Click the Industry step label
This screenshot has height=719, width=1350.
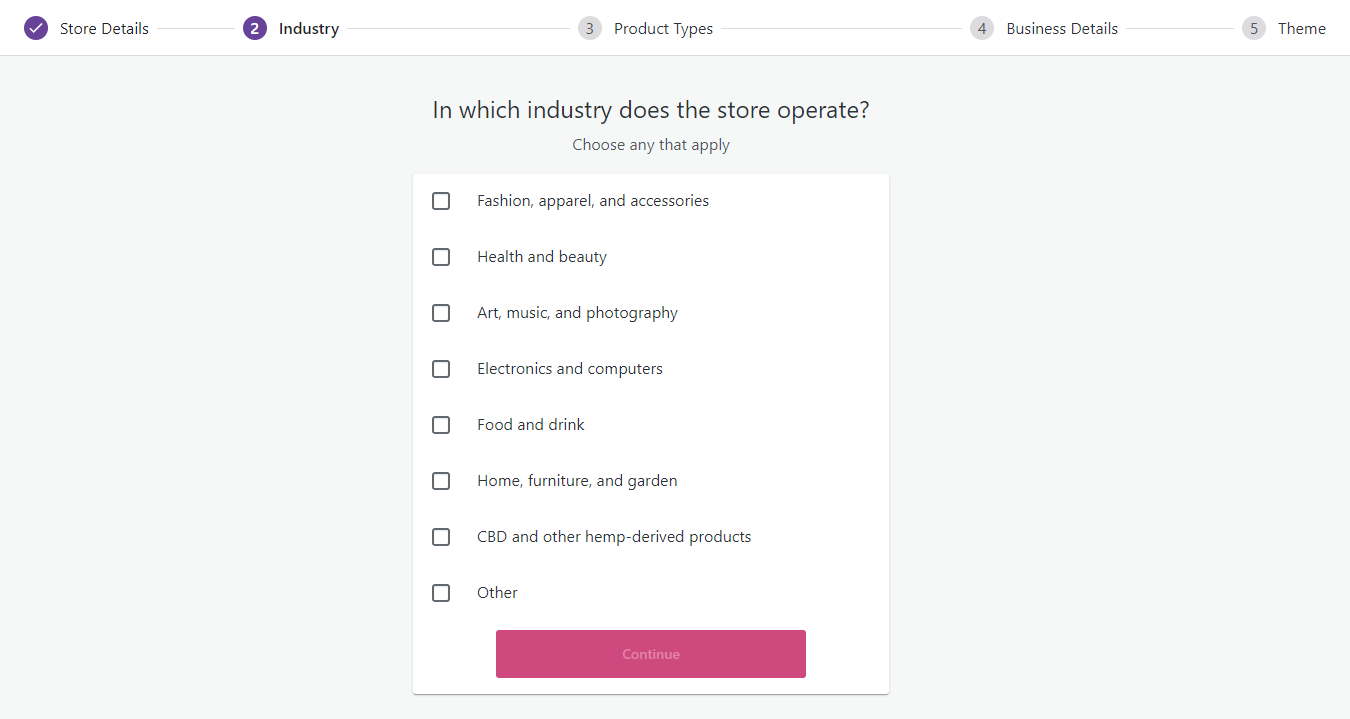coord(309,28)
